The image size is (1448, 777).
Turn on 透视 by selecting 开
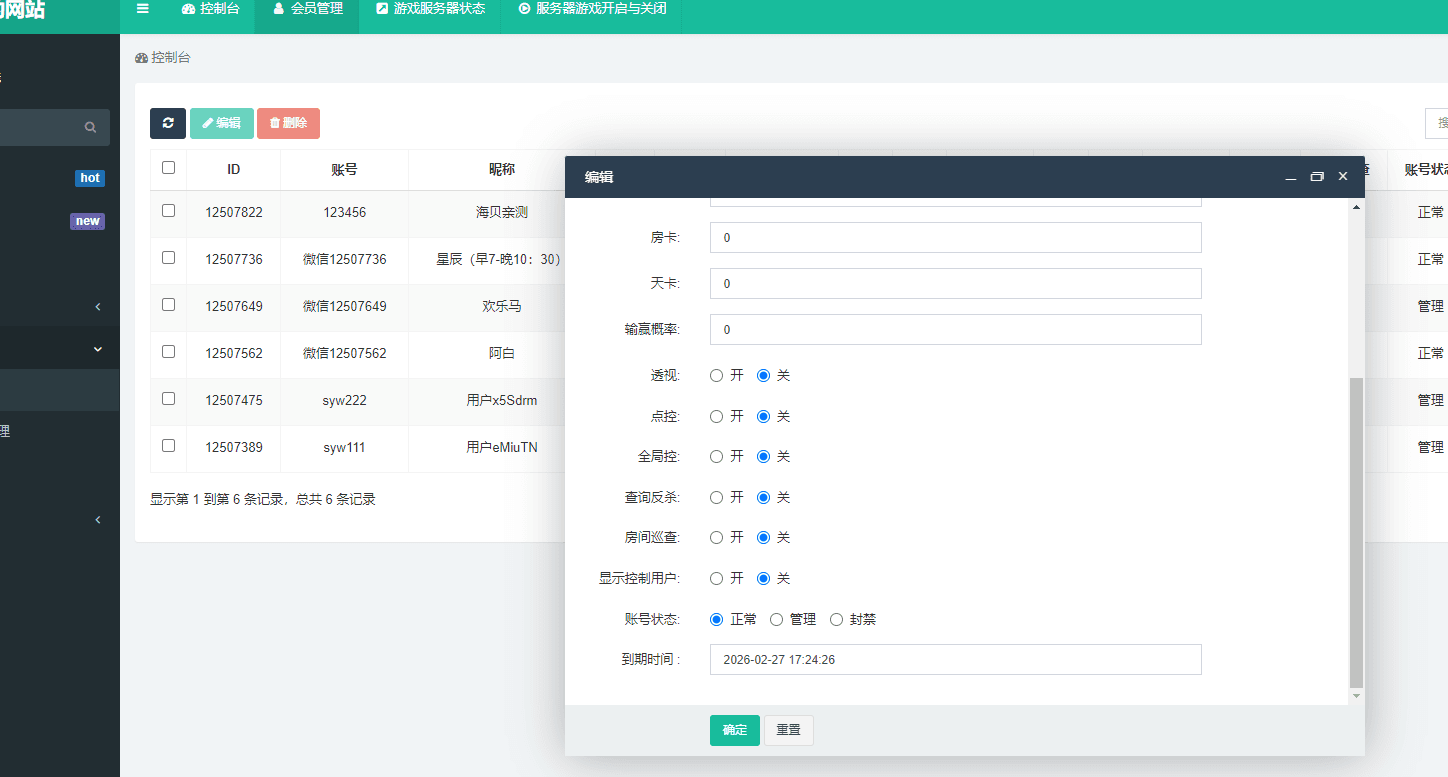716,376
